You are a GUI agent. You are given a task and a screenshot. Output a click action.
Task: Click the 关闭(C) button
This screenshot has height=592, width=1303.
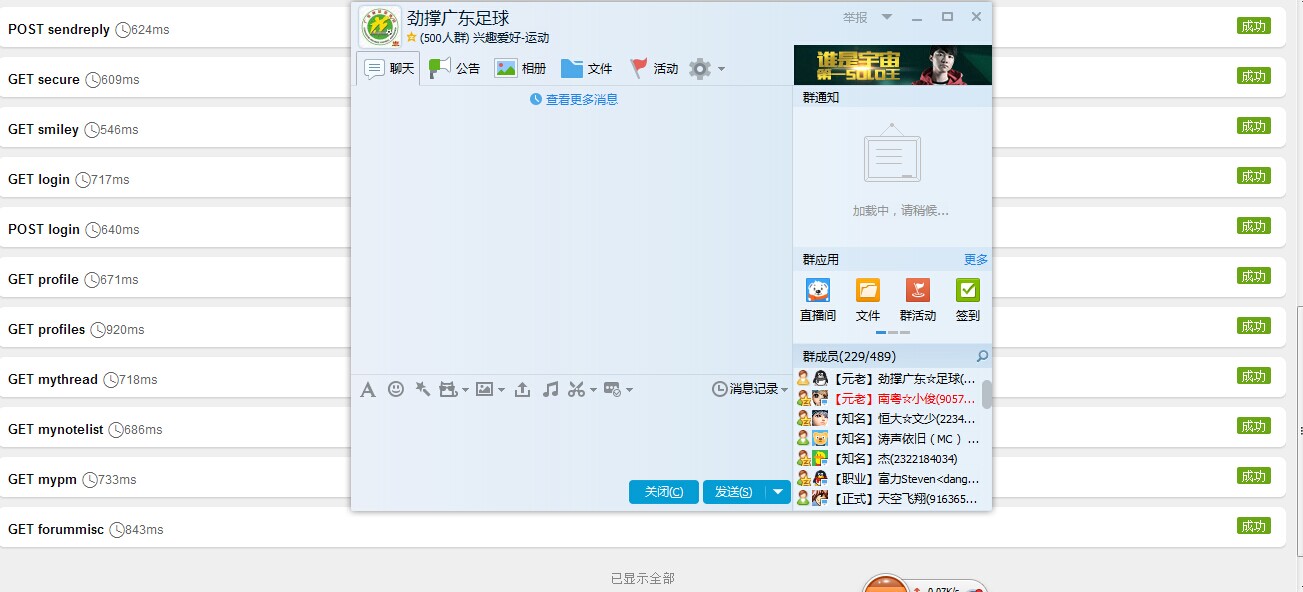click(664, 492)
